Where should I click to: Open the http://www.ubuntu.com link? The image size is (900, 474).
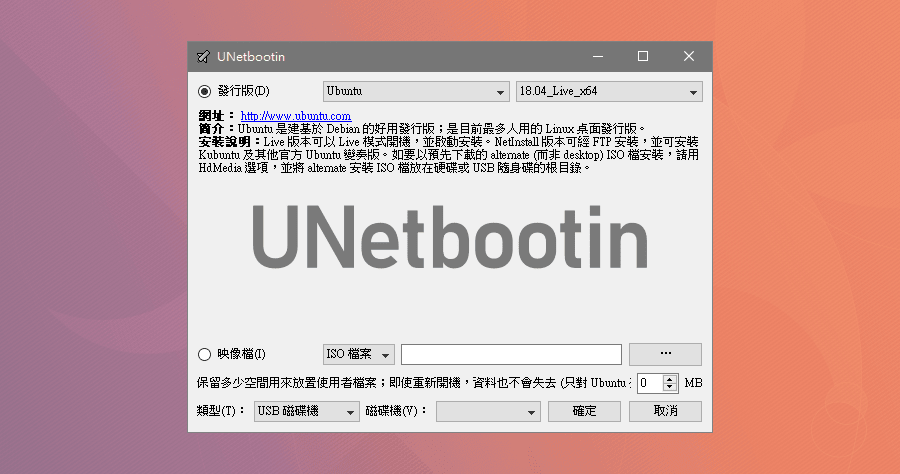296,116
